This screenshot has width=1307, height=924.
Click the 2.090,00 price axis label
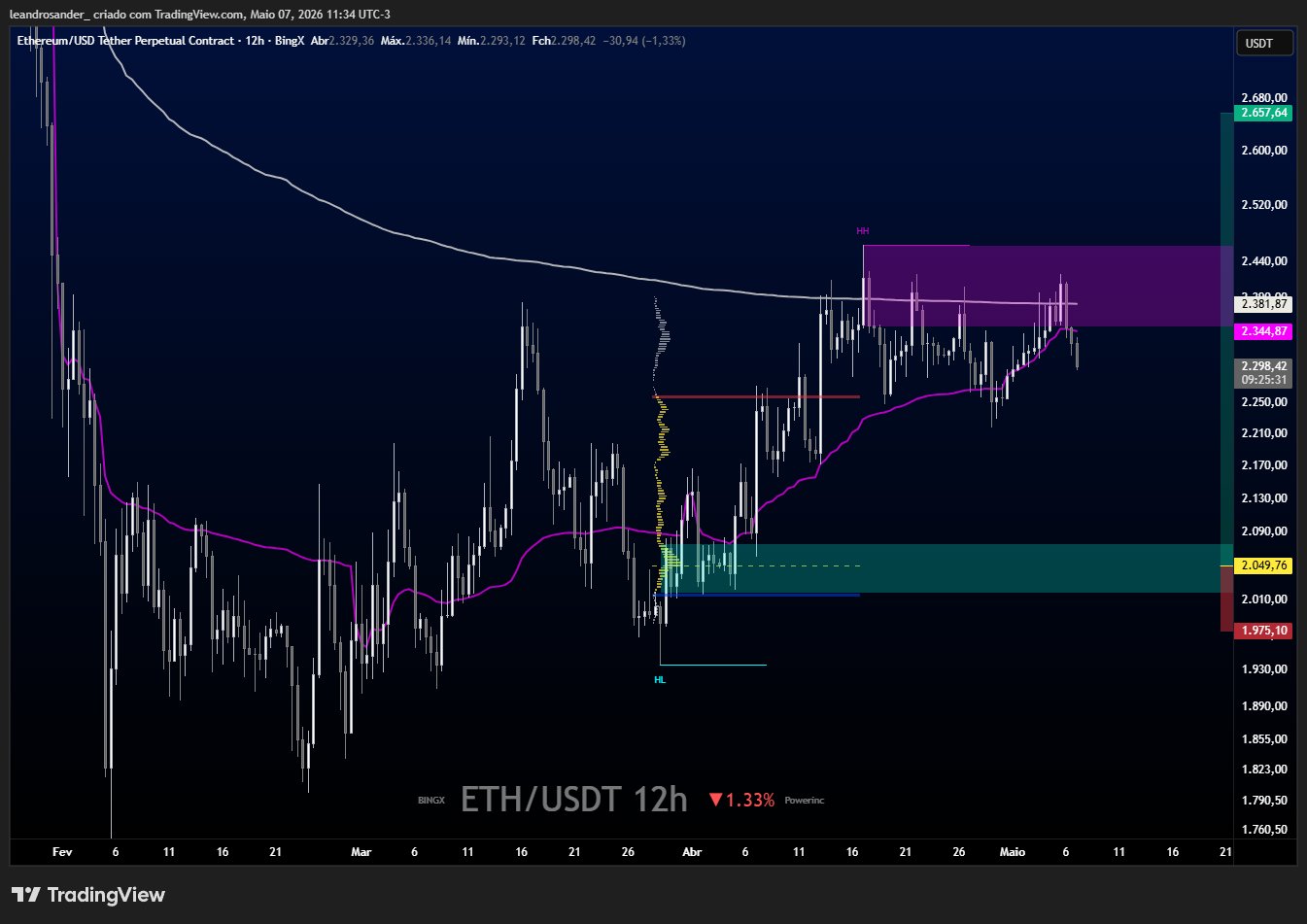1264,531
